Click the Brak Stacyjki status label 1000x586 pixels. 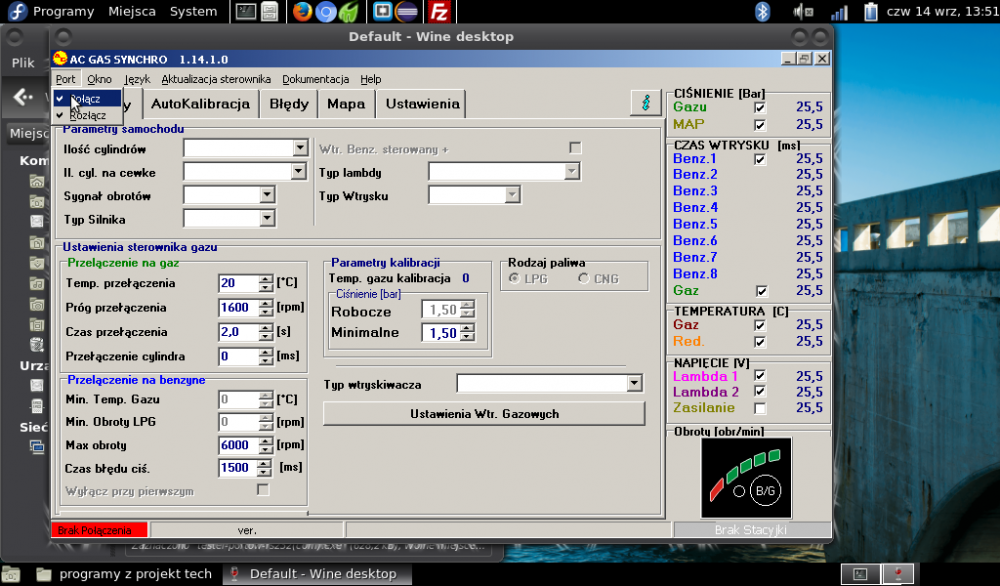[x=752, y=530]
